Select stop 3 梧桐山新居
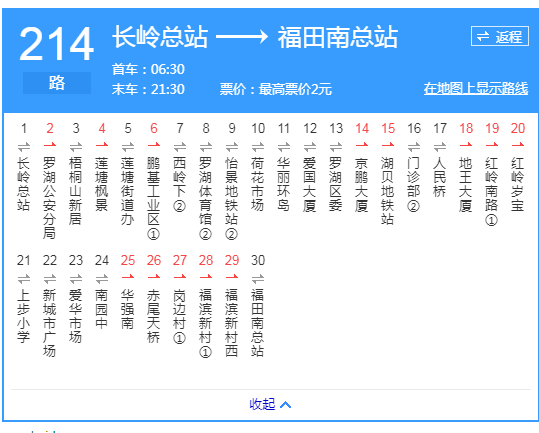This screenshot has height=433, width=539. (76, 191)
